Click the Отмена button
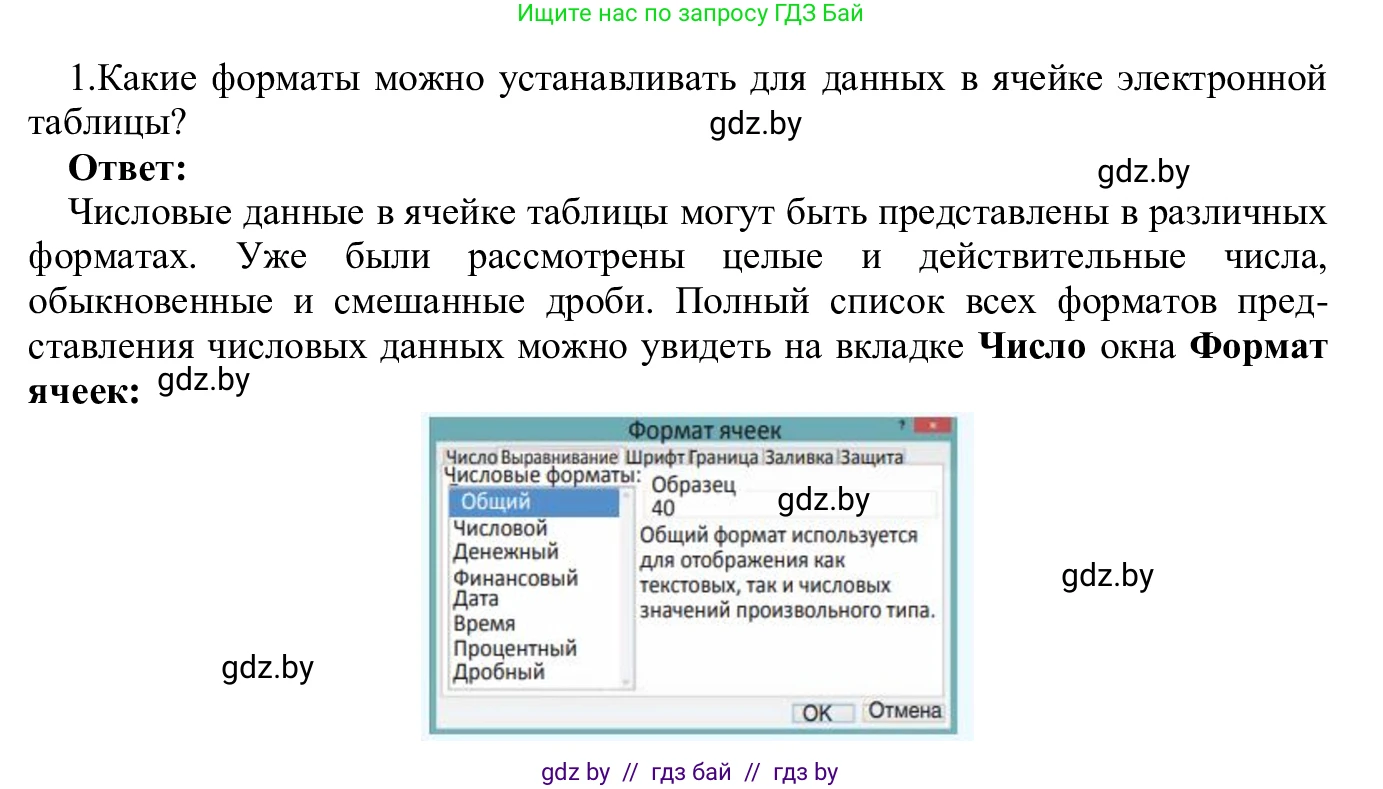The image size is (1383, 789). 903,712
